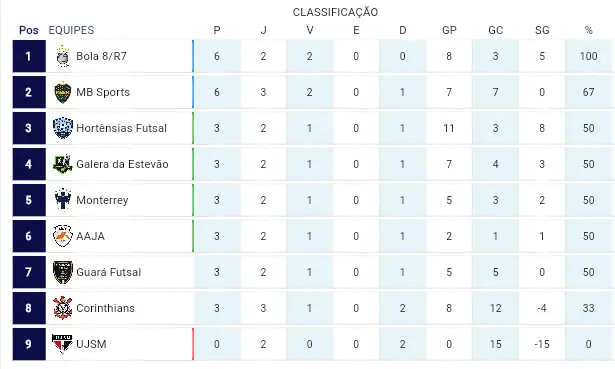This screenshot has width=615, height=369.
Task: Click the UJSM team shield
Action: (x=63, y=344)
